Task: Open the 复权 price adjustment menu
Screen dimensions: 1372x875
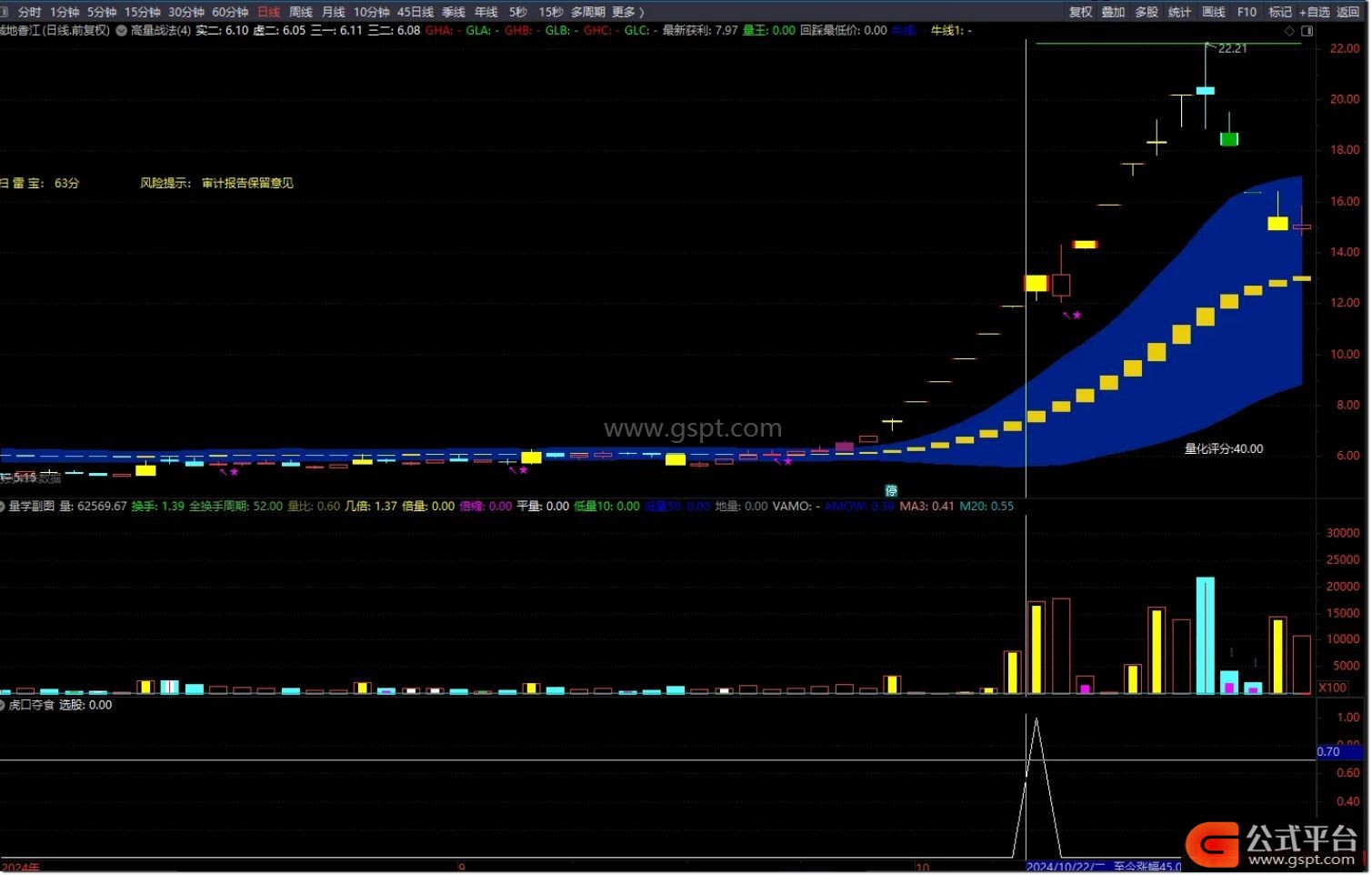Action: tap(1080, 12)
